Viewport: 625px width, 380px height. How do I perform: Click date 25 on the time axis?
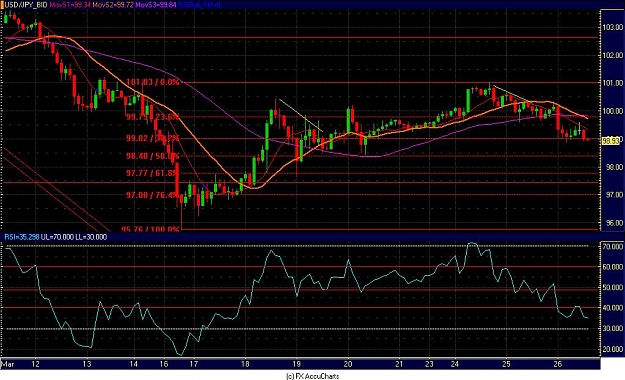506,364
